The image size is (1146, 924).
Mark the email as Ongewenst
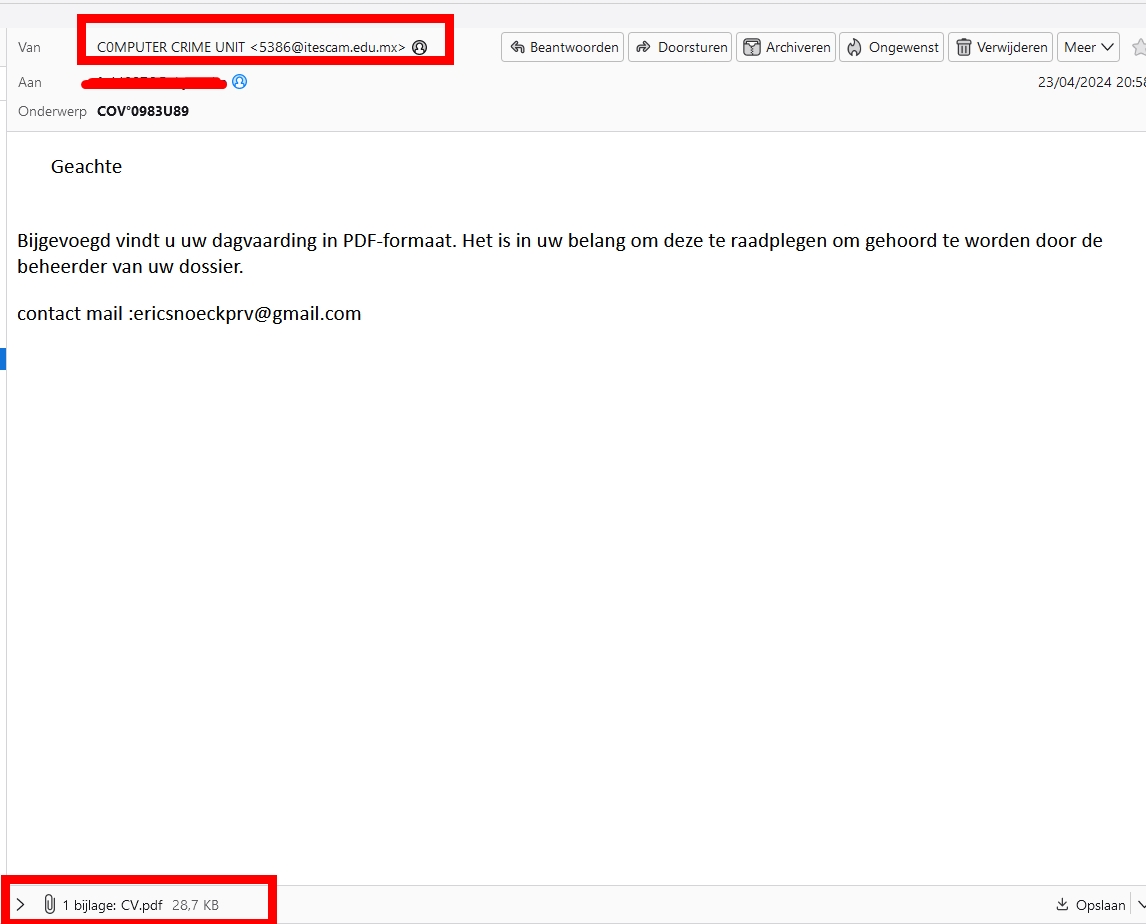pos(892,47)
